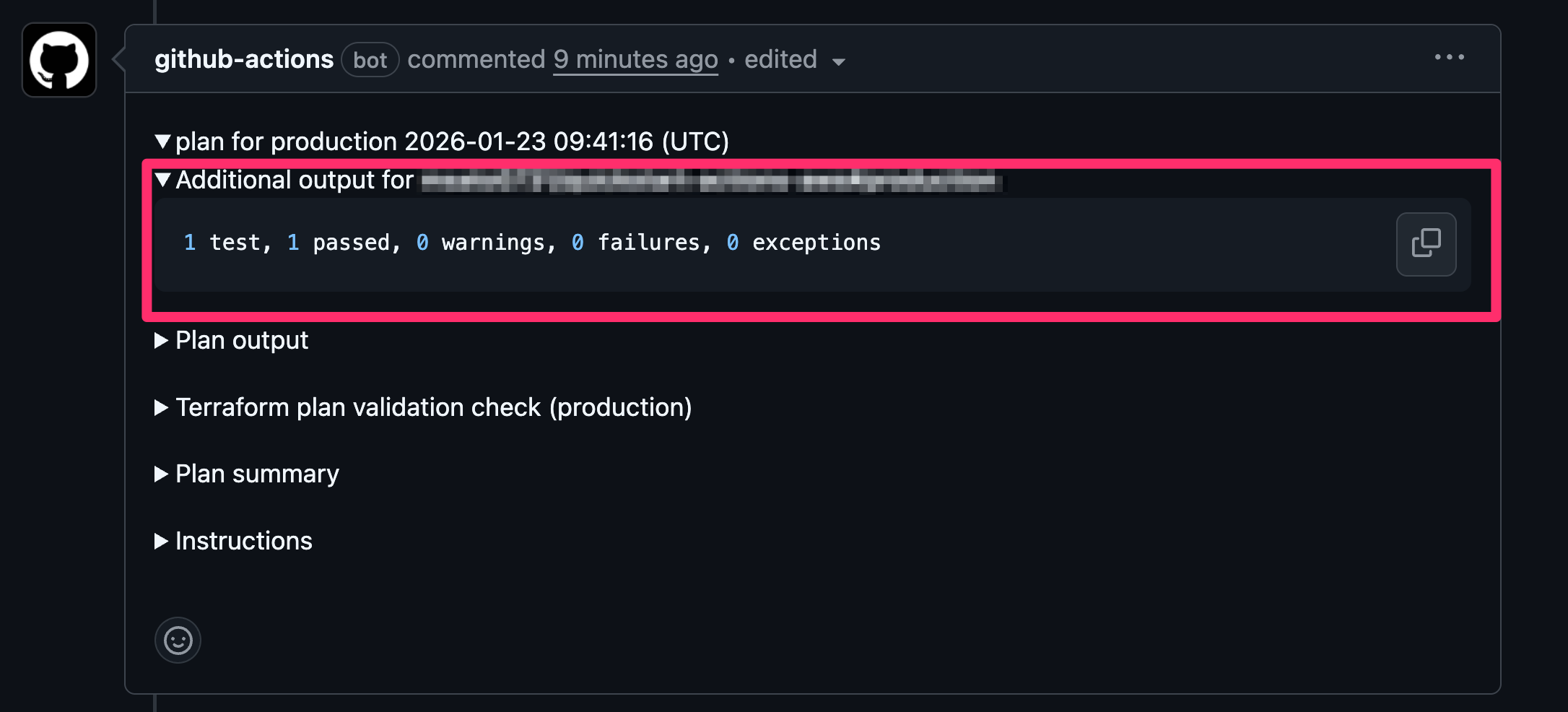This screenshot has width=1568, height=712.
Task: Click the blurred workspace name after Additional output
Action: [x=711, y=182]
